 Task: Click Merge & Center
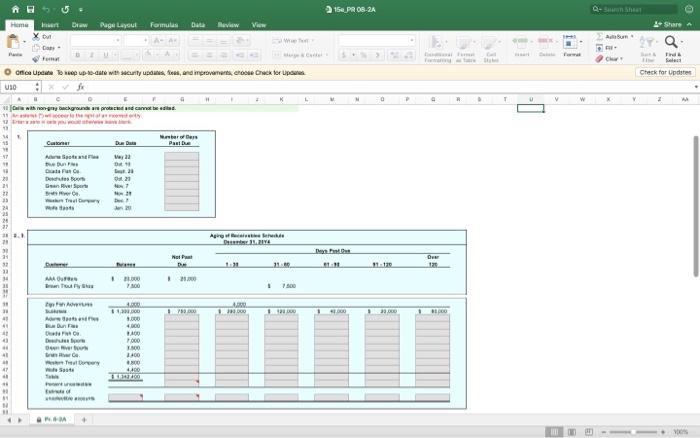point(300,55)
